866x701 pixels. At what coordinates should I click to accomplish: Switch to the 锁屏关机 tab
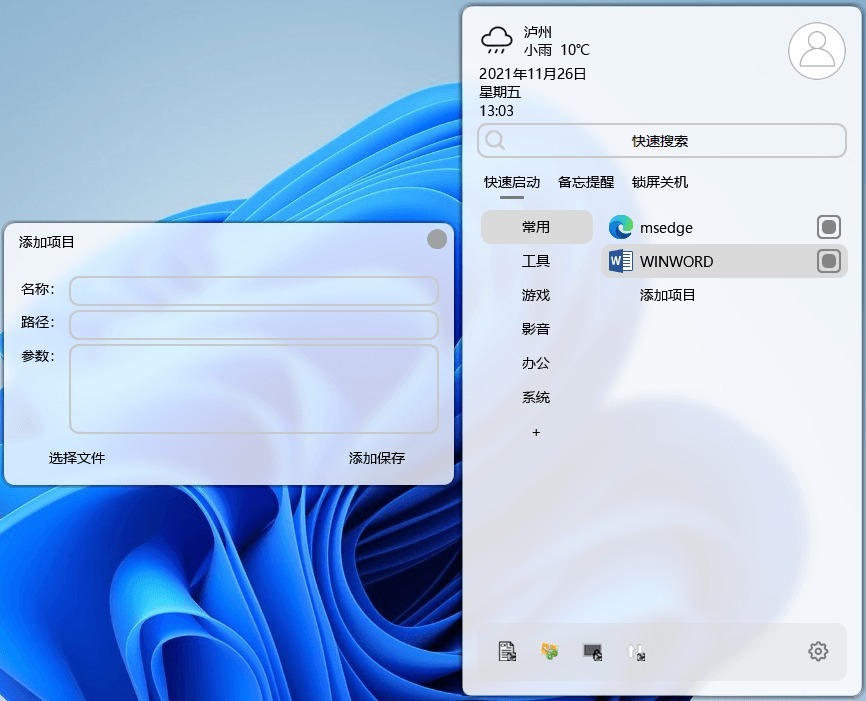[660, 182]
